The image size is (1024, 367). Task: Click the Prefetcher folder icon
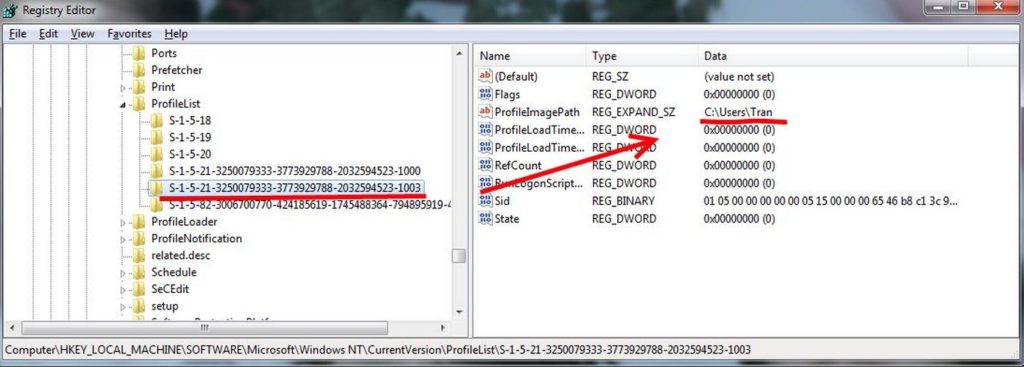138,70
